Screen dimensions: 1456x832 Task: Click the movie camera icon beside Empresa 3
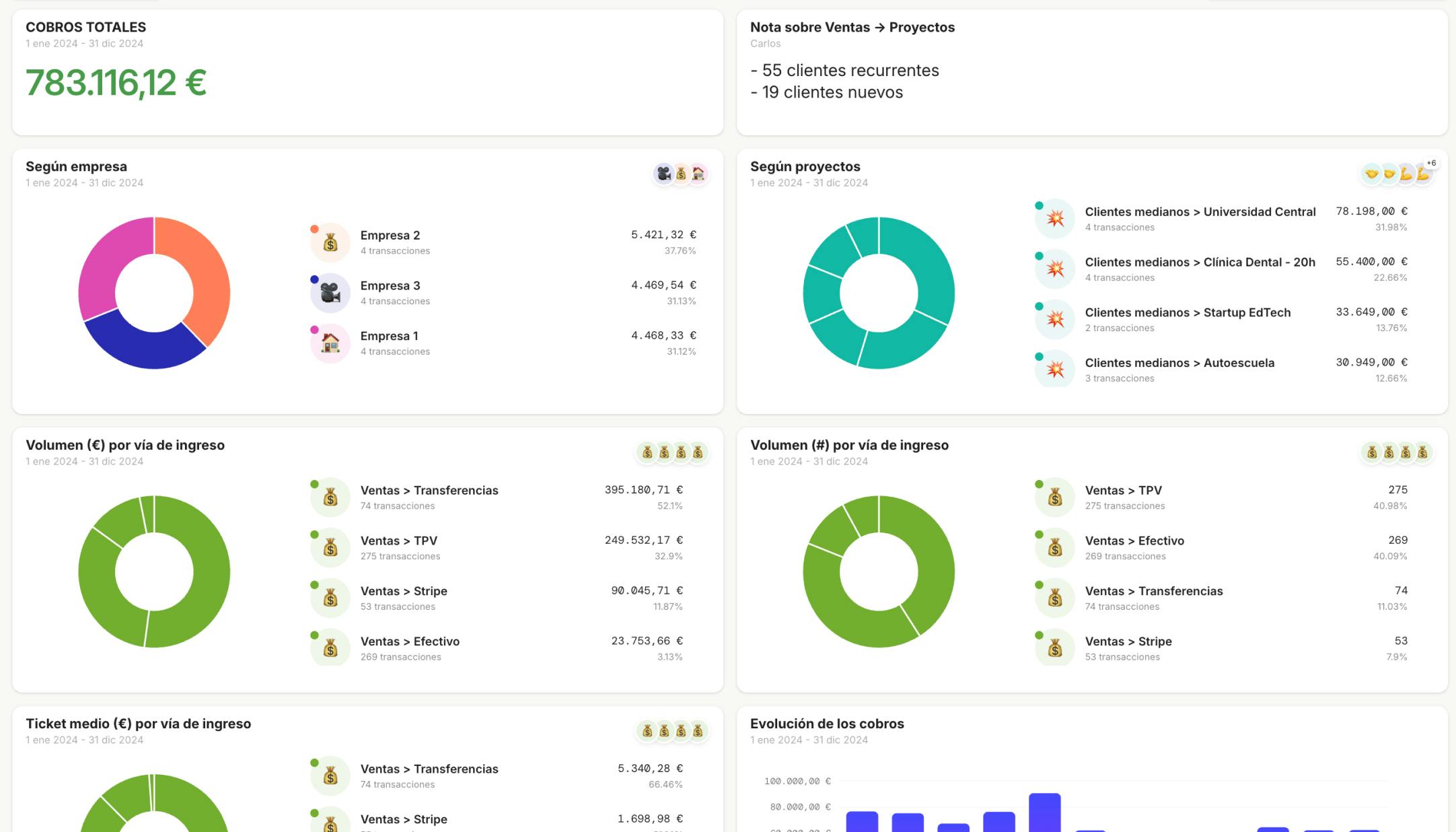[x=330, y=293]
